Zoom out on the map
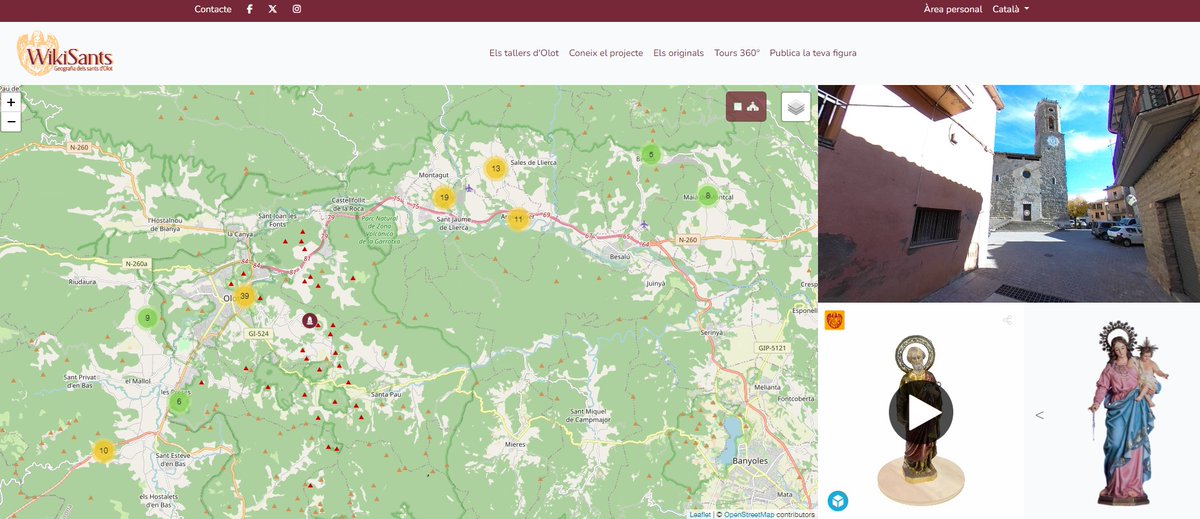Image resolution: width=1200 pixels, height=519 pixels. click(11, 122)
